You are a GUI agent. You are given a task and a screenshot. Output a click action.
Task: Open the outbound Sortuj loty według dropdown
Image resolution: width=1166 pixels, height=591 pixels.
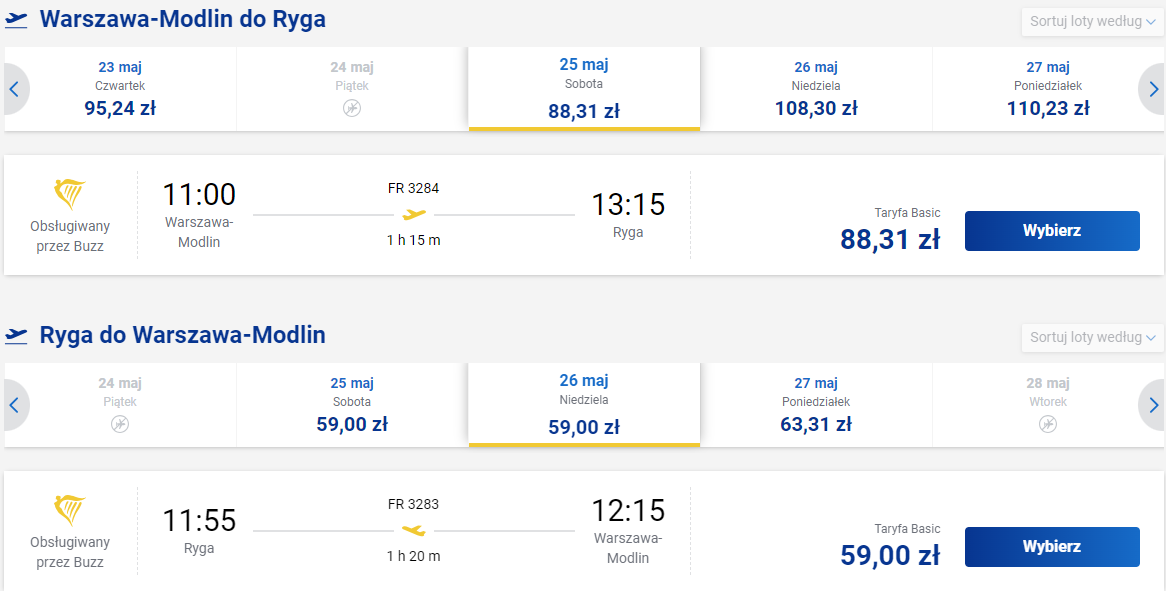click(x=1092, y=22)
